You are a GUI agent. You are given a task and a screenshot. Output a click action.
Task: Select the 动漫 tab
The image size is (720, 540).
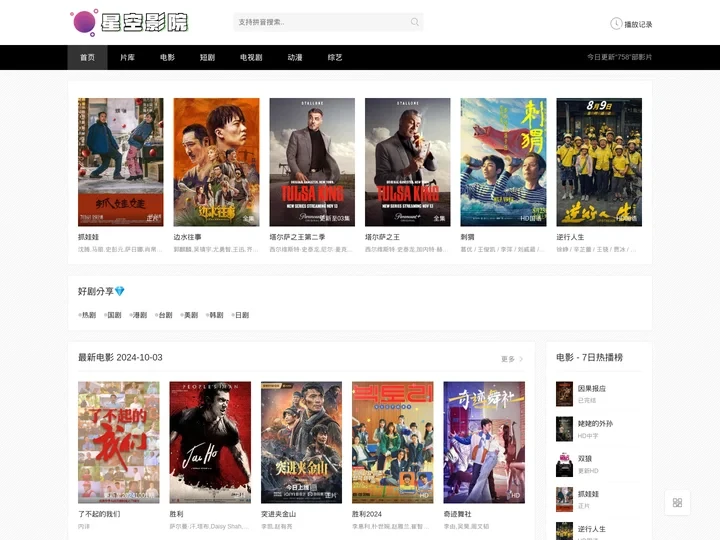(295, 57)
